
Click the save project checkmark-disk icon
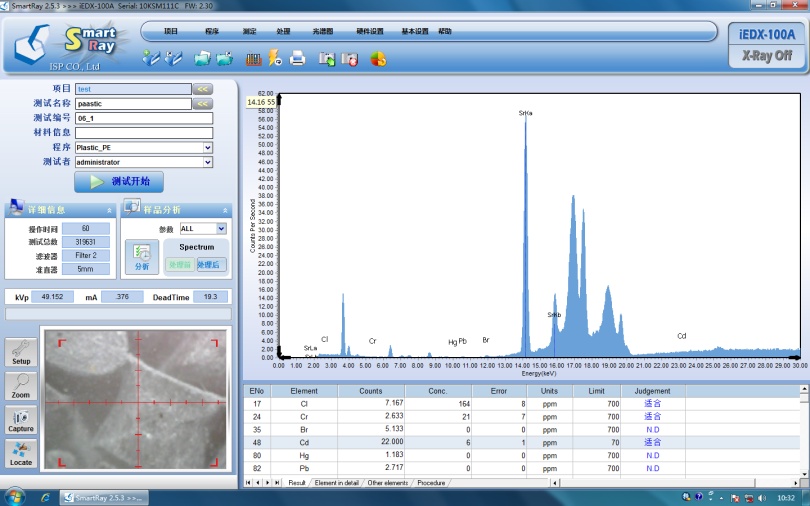[174, 58]
